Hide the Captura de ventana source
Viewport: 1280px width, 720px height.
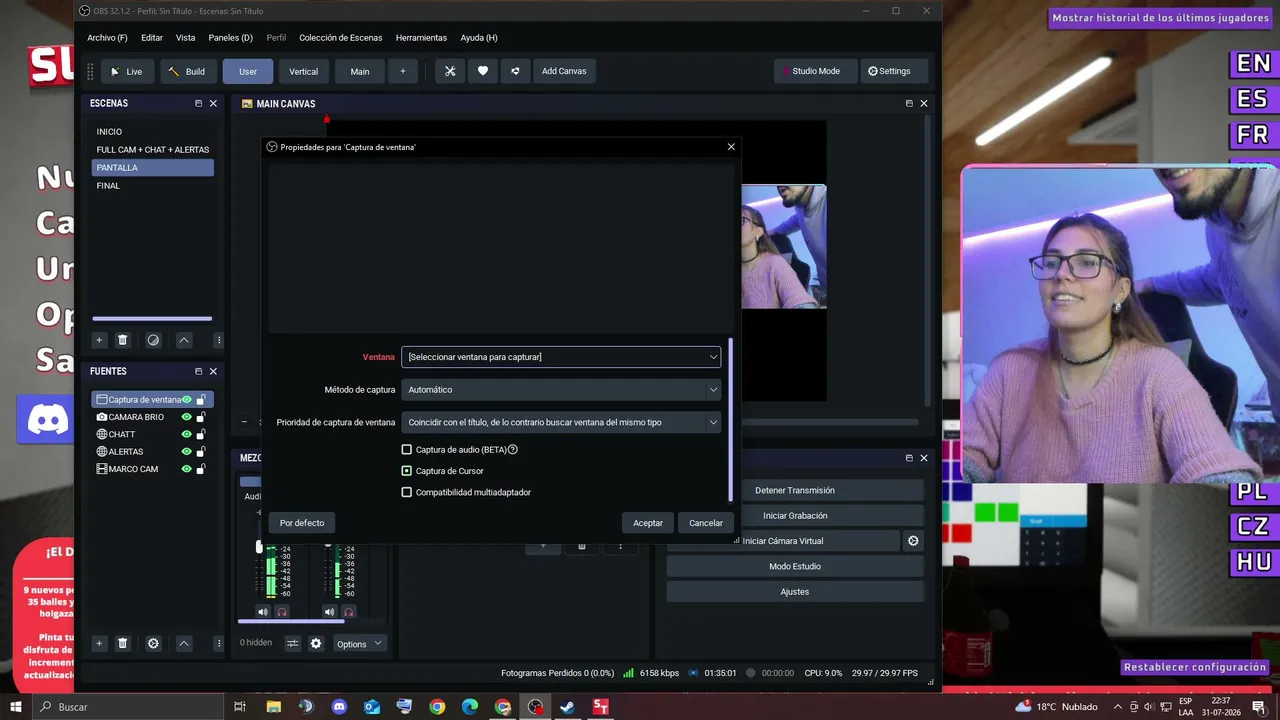pos(186,400)
